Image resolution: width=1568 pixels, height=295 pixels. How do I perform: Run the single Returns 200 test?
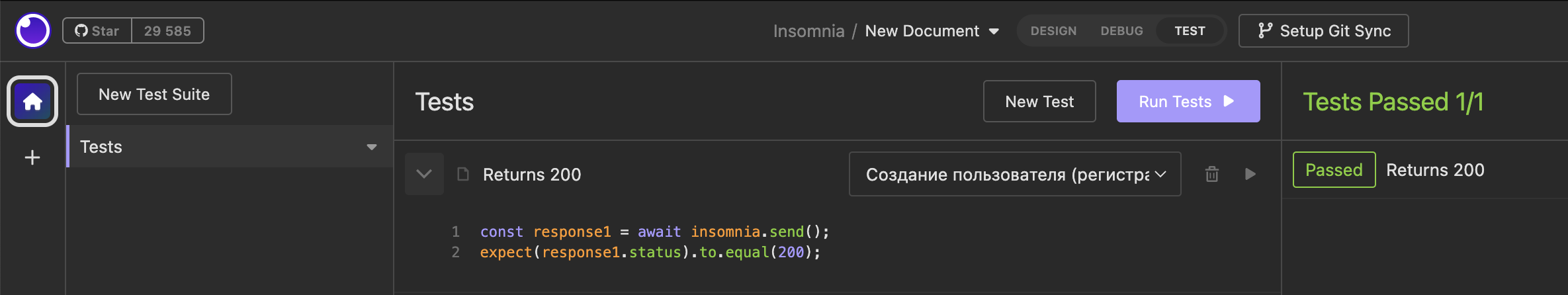click(1250, 174)
